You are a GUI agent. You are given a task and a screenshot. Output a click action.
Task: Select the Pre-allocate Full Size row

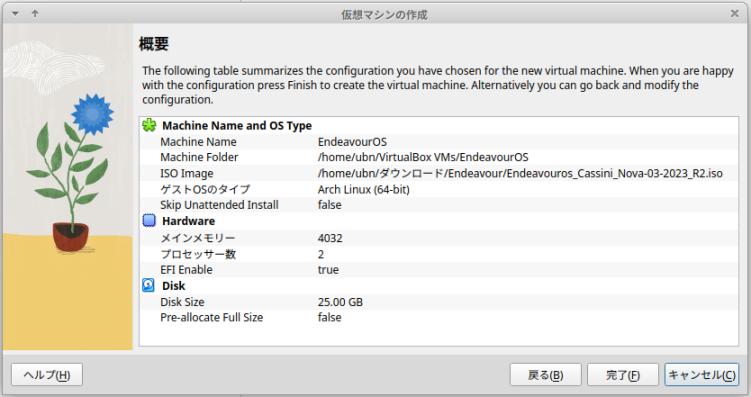pos(439,318)
